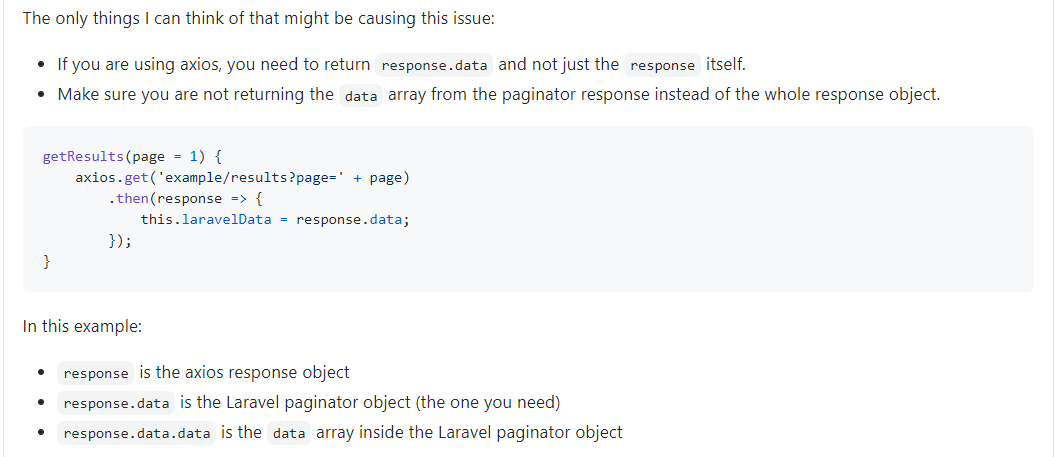Click 'data' code before 'array inside the Laravel'
The image size is (1061, 457).
click(289, 433)
